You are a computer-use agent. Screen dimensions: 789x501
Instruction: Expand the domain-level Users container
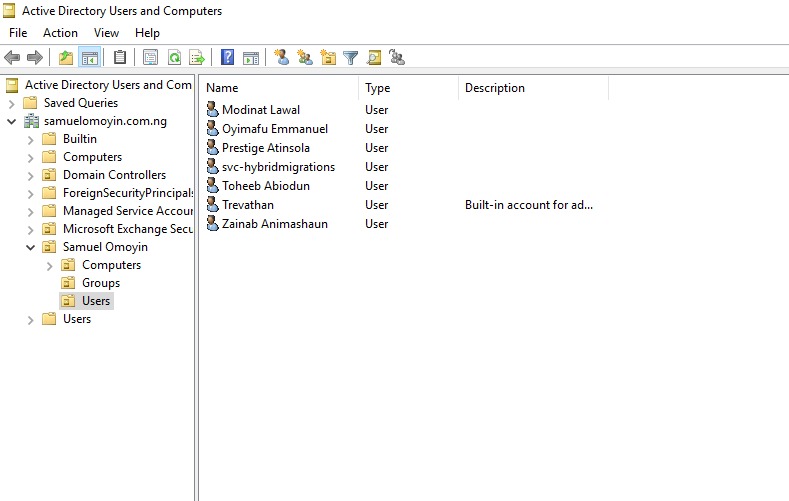[31, 320]
